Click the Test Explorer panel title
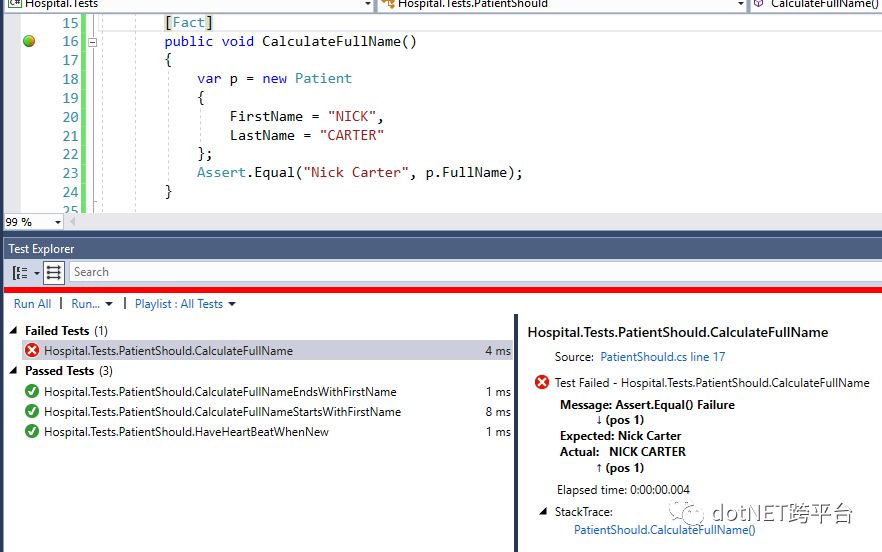882x552 pixels. point(41,249)
